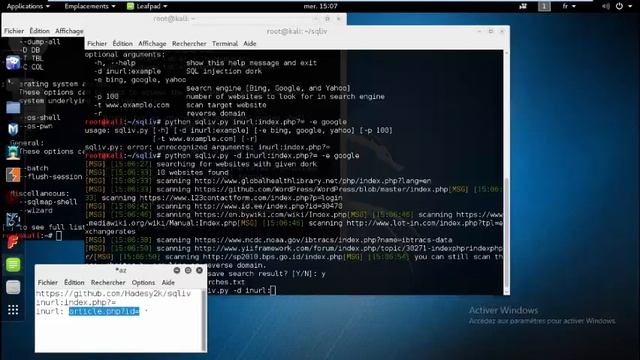Open Fichier menu in back root@kali terminal
The height and width of the screenshot is (360, 640).
[14, 31]
